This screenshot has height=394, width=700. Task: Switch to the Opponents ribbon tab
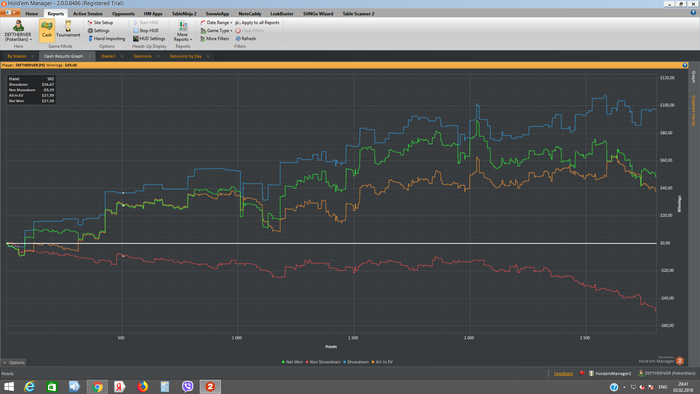[123, 13]
